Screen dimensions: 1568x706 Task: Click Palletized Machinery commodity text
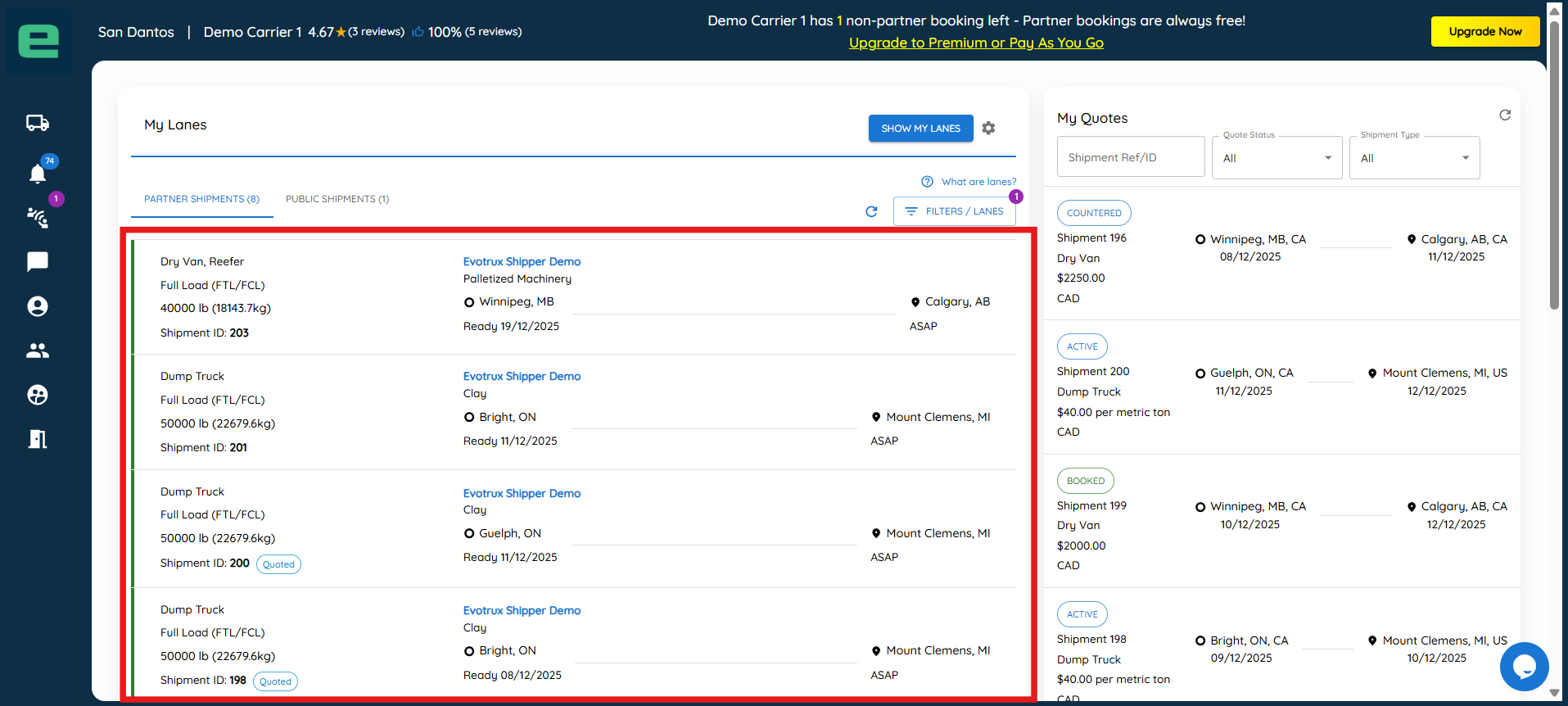517,278
